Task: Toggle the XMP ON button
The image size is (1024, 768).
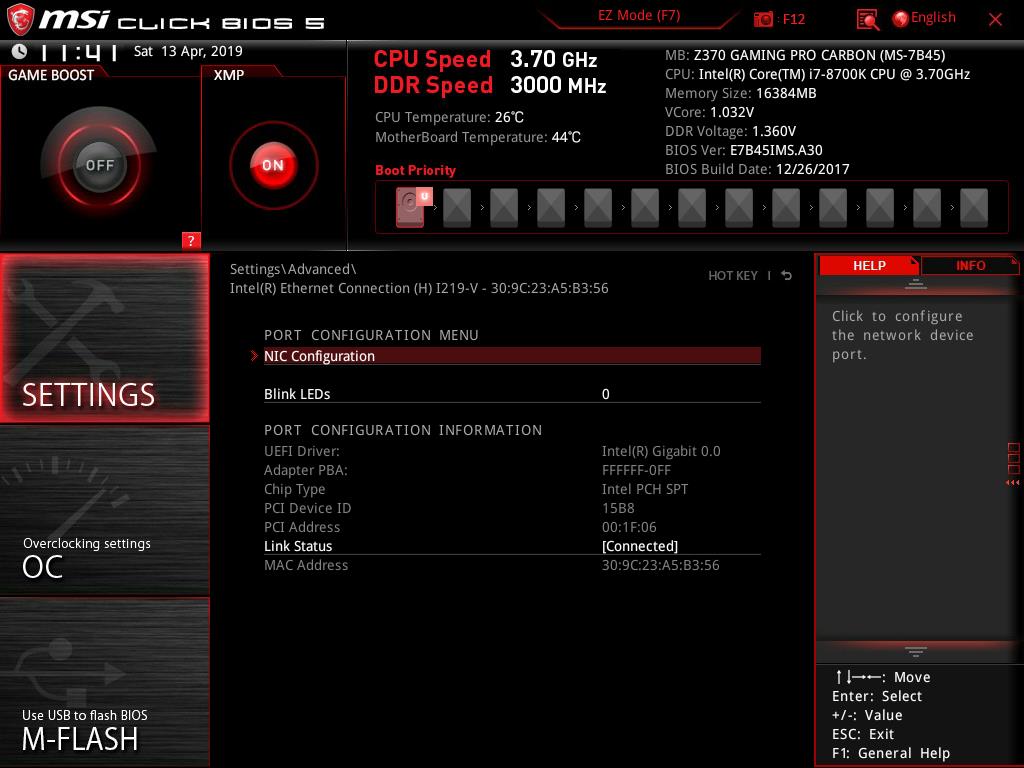Action: [273, 165]
